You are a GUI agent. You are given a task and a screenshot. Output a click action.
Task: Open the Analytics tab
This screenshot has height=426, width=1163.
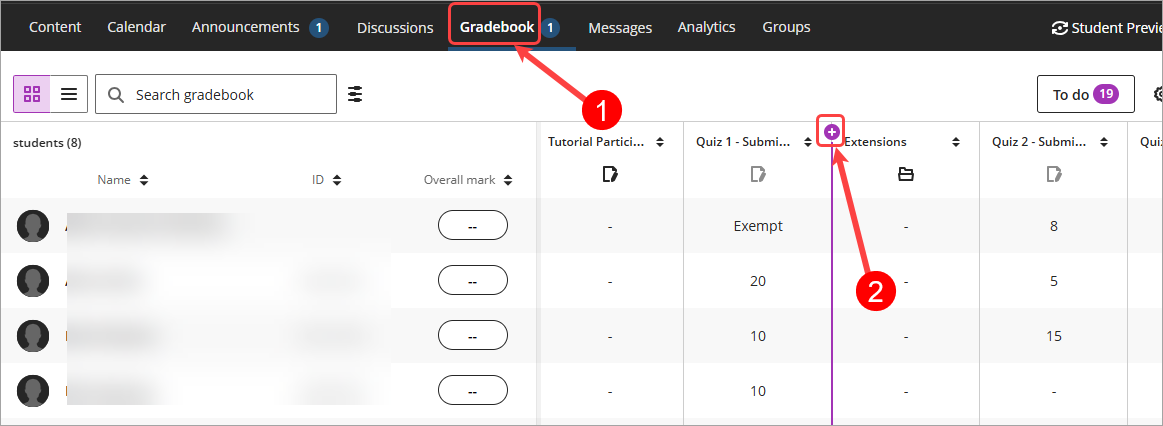point(706,27)
